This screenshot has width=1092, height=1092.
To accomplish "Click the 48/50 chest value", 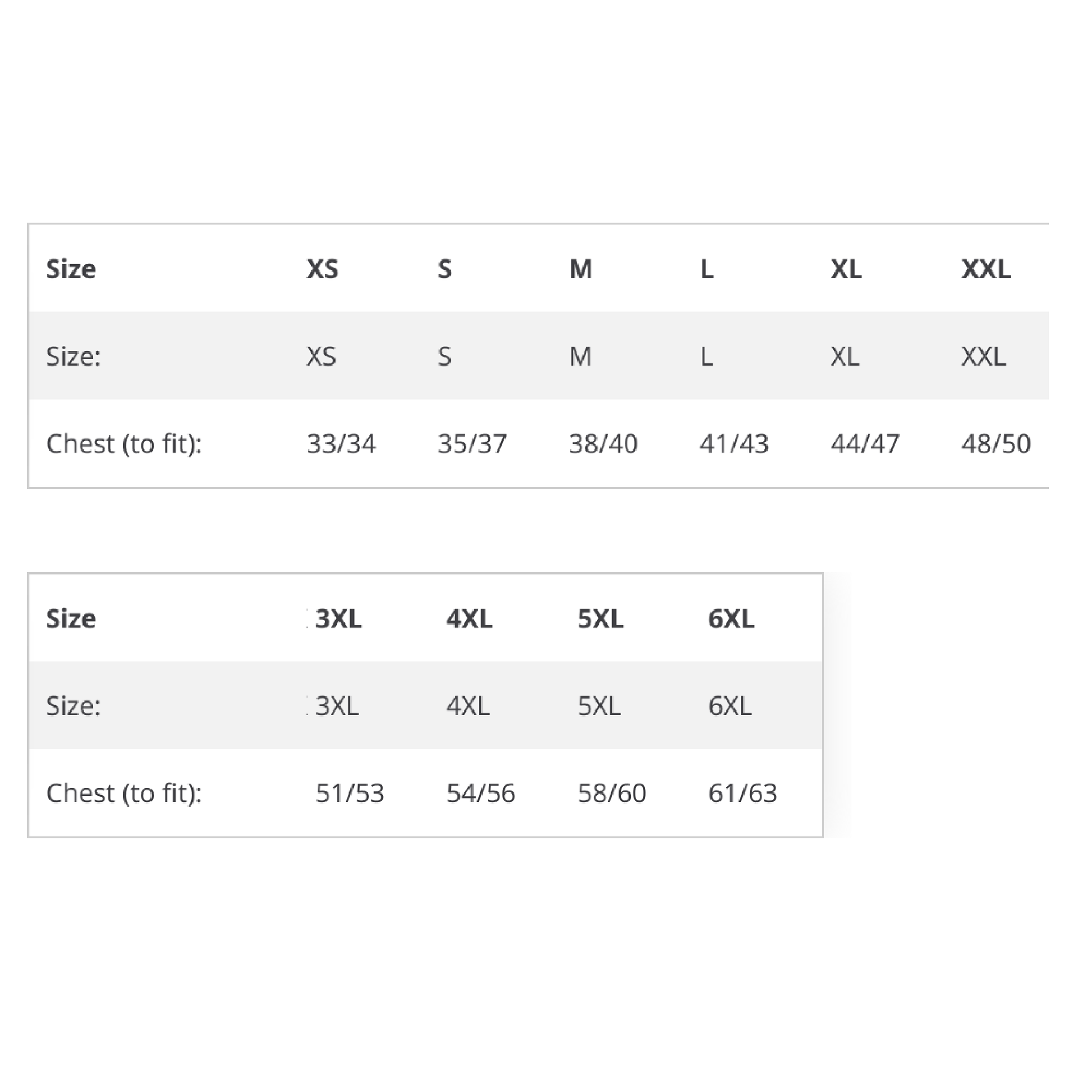I will click(x=996, y=444).
